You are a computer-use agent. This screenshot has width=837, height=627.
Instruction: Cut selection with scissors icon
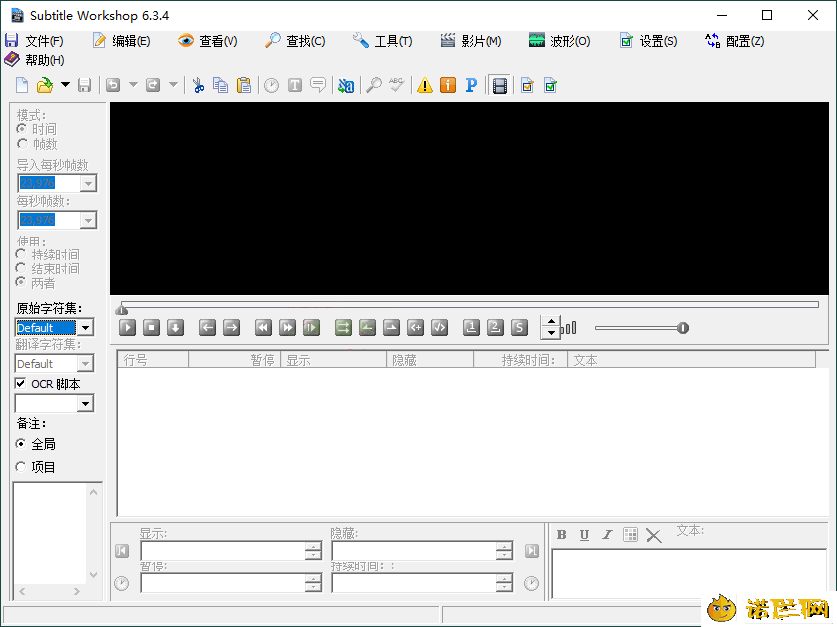click(x=198, y=85)
